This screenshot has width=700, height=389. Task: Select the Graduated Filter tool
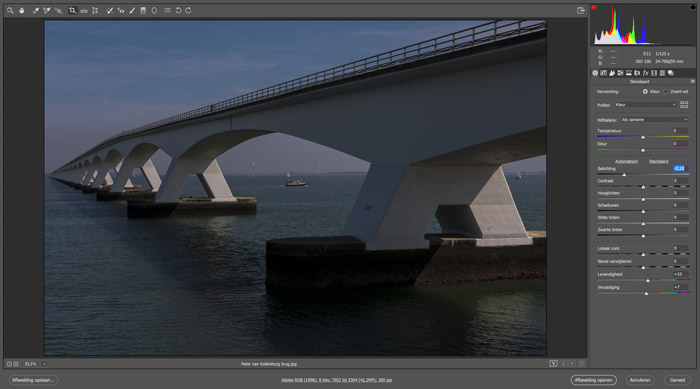pos(143,10)
